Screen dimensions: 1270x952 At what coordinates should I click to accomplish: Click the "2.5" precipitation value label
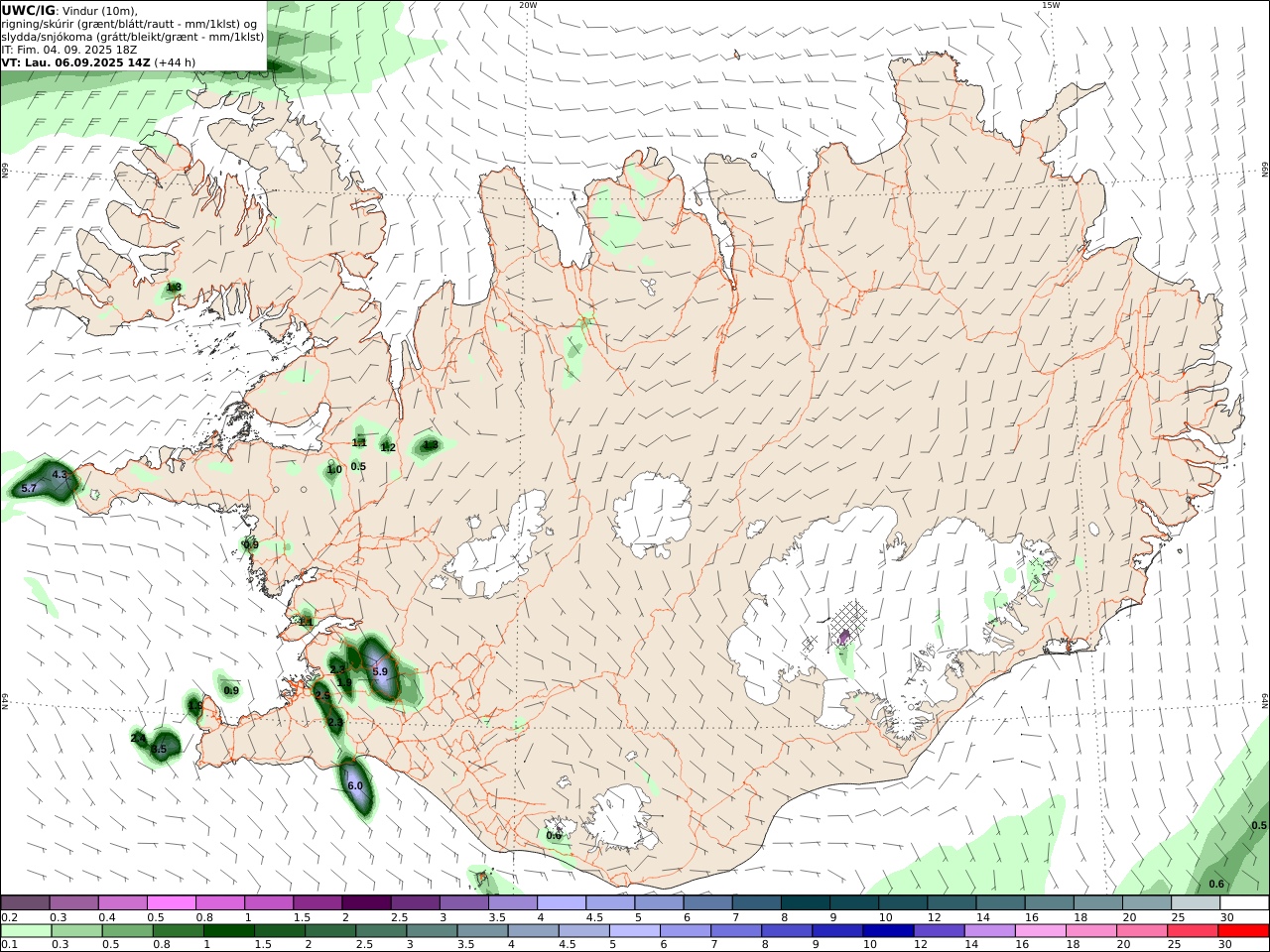[x=322, y=696]
